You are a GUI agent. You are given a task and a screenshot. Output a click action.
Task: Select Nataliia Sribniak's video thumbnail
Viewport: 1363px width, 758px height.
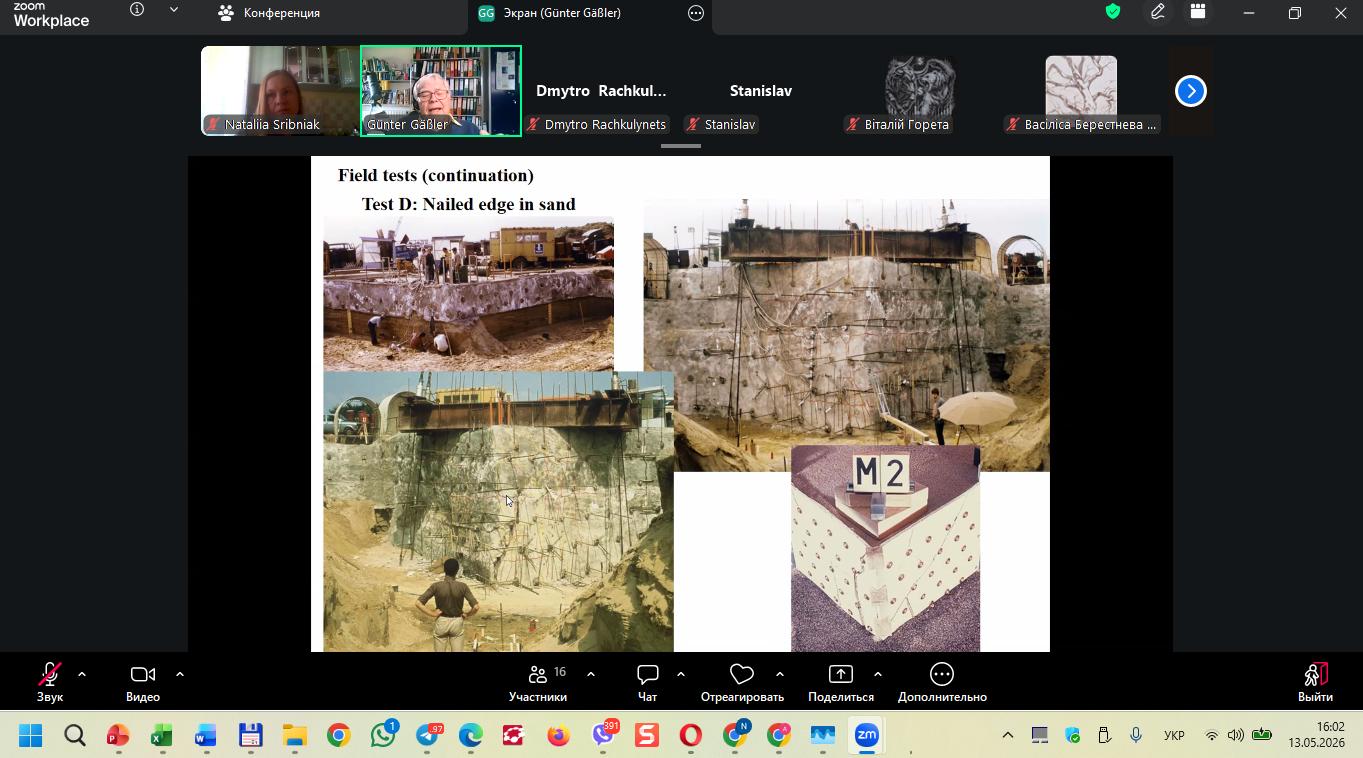[x=280, y=90]
